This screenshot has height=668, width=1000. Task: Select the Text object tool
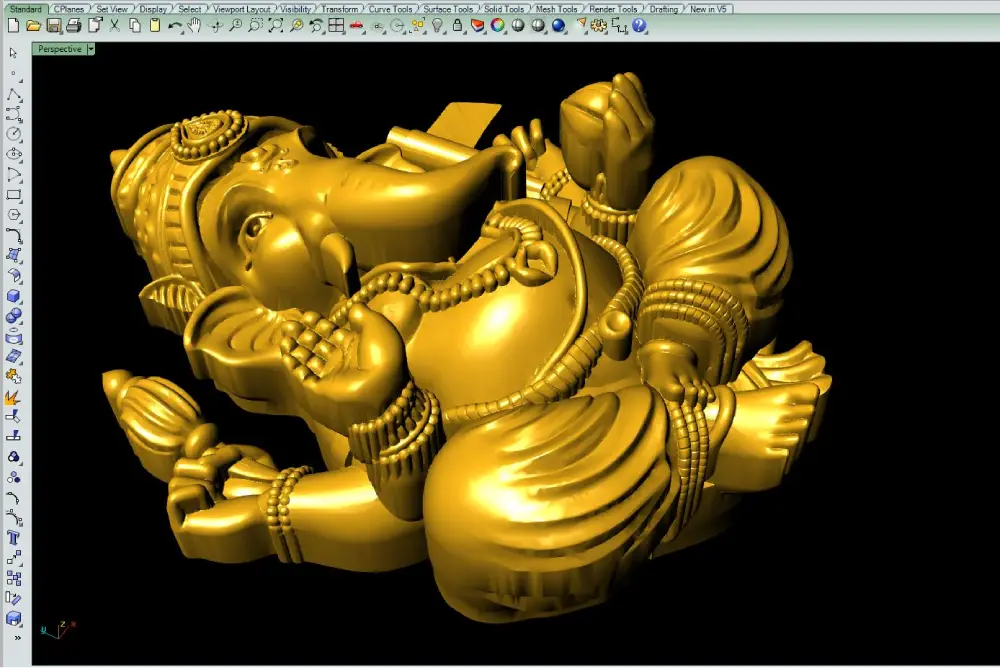click(x=13, y=538)
